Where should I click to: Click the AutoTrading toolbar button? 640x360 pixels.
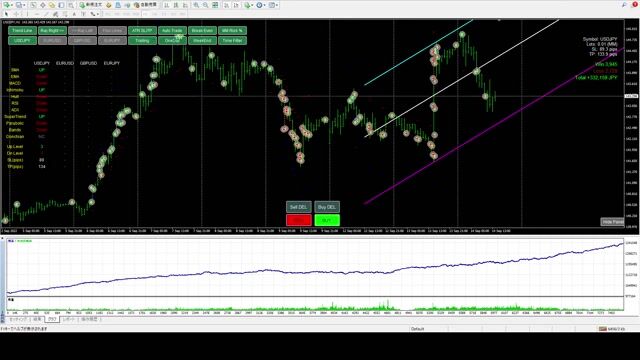145,5
